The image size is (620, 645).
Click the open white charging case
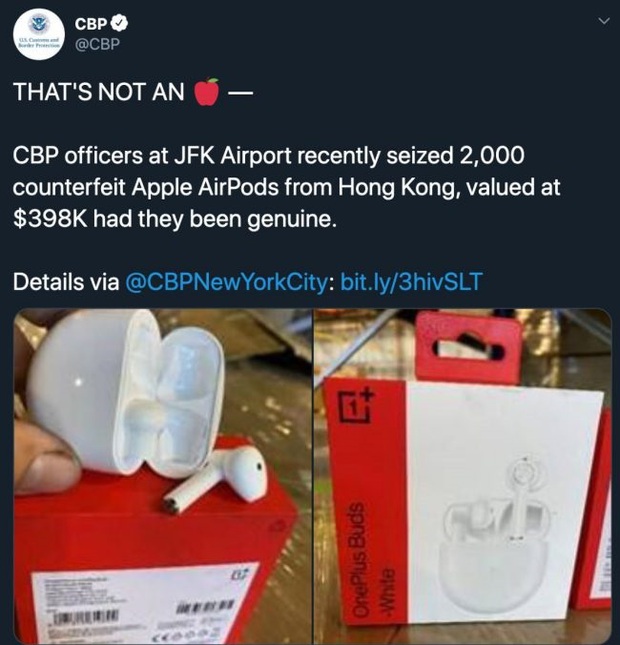click(125, 394)
